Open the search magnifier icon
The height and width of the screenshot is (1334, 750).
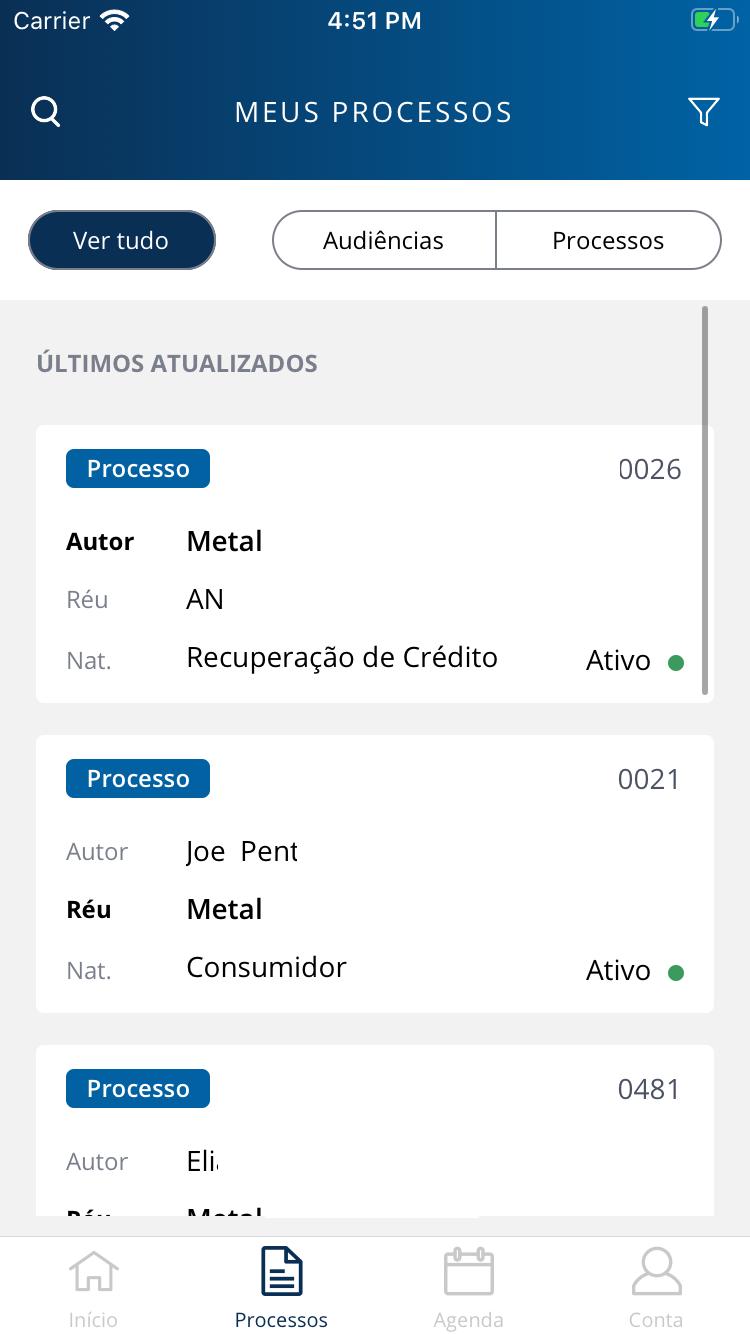[x=46, y=112]
